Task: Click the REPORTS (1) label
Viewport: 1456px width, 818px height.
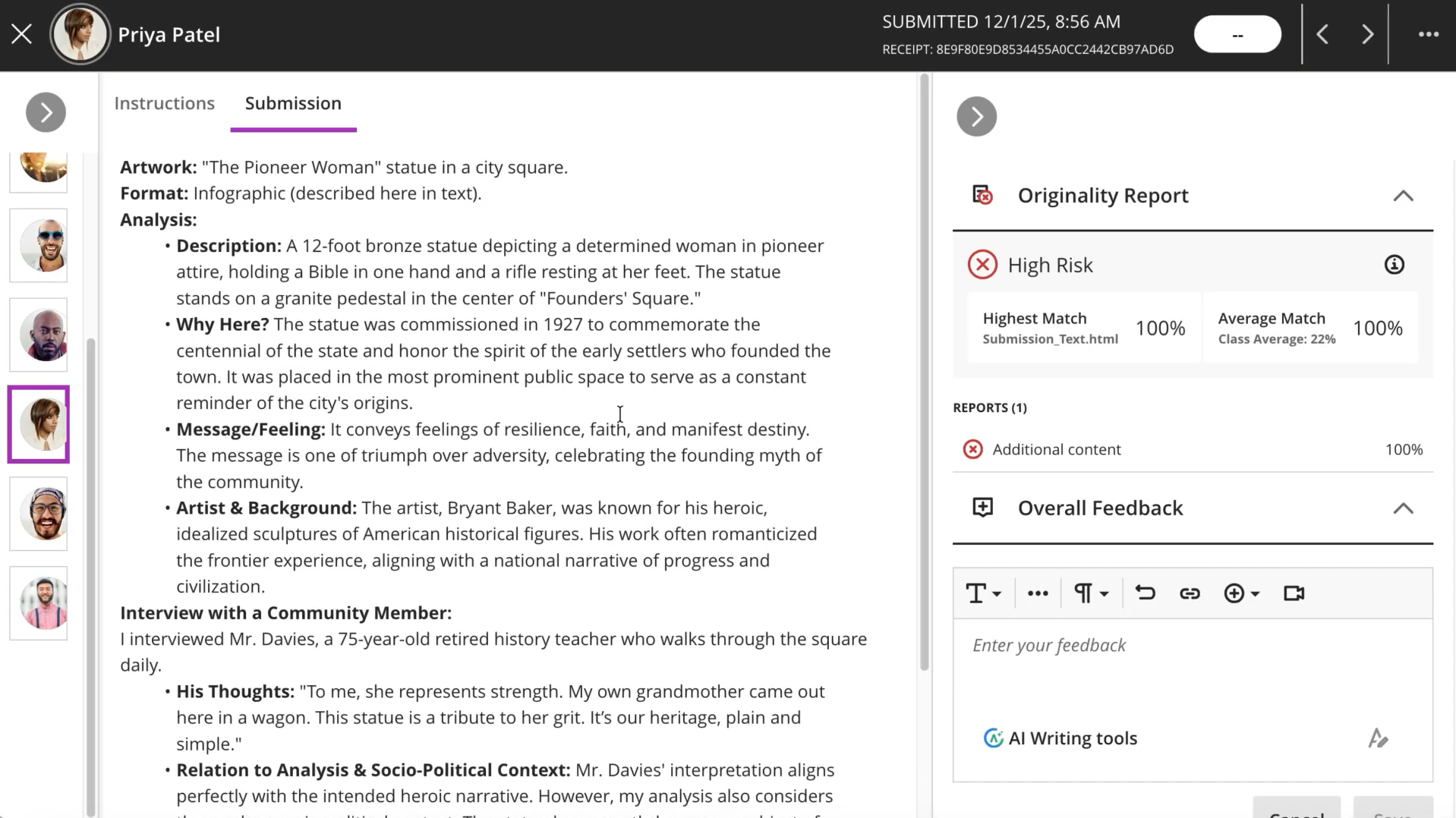Action: click(990, 407)
